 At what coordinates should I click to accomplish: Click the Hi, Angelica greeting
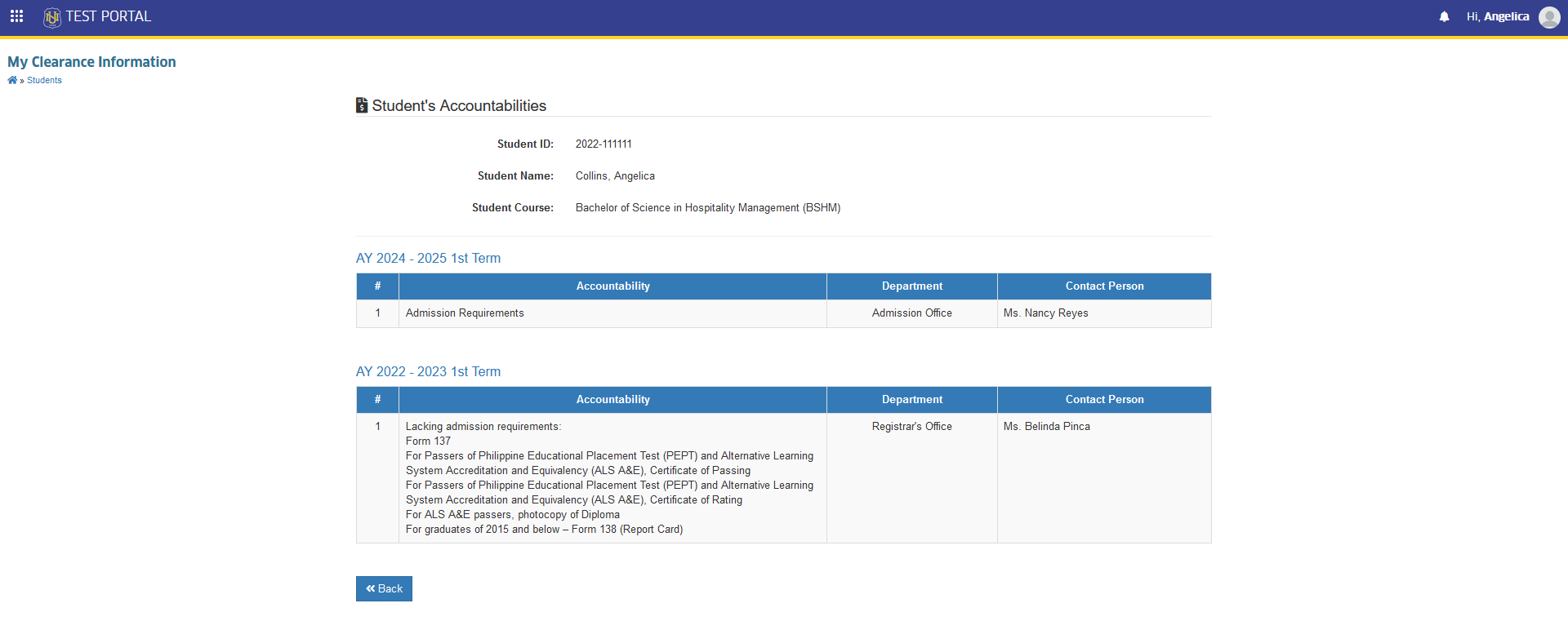1498,16
